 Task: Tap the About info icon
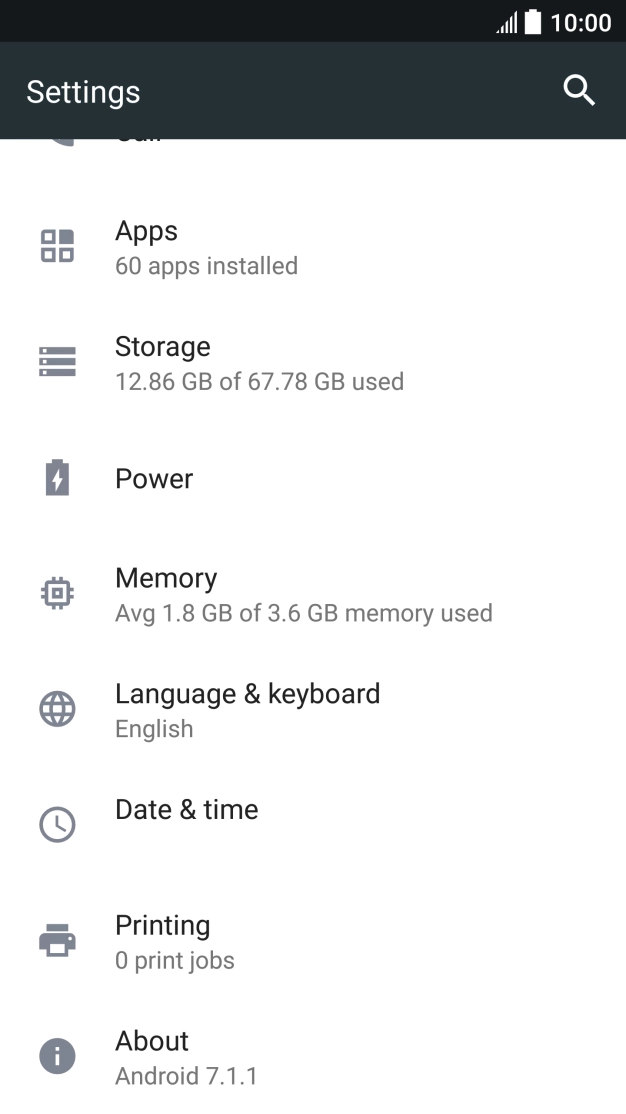(x=58, y=1056)
